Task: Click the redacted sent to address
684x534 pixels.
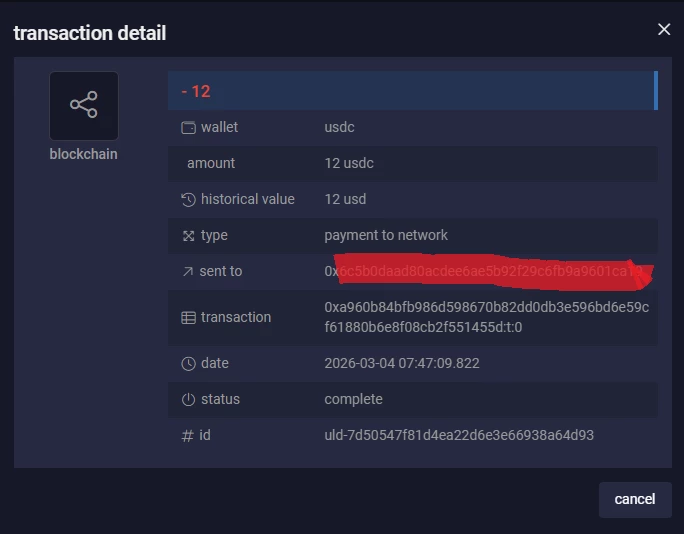Action: [x=489, y=271]
